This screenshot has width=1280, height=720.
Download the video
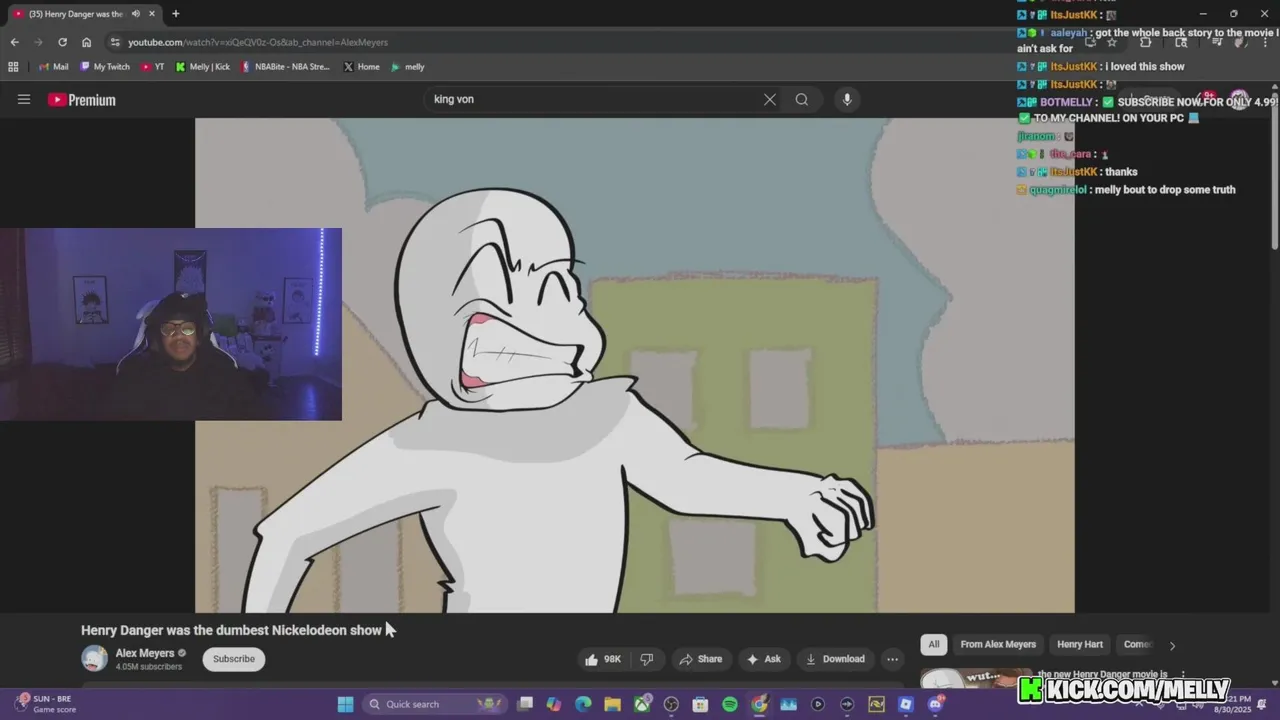pos(835,659)
